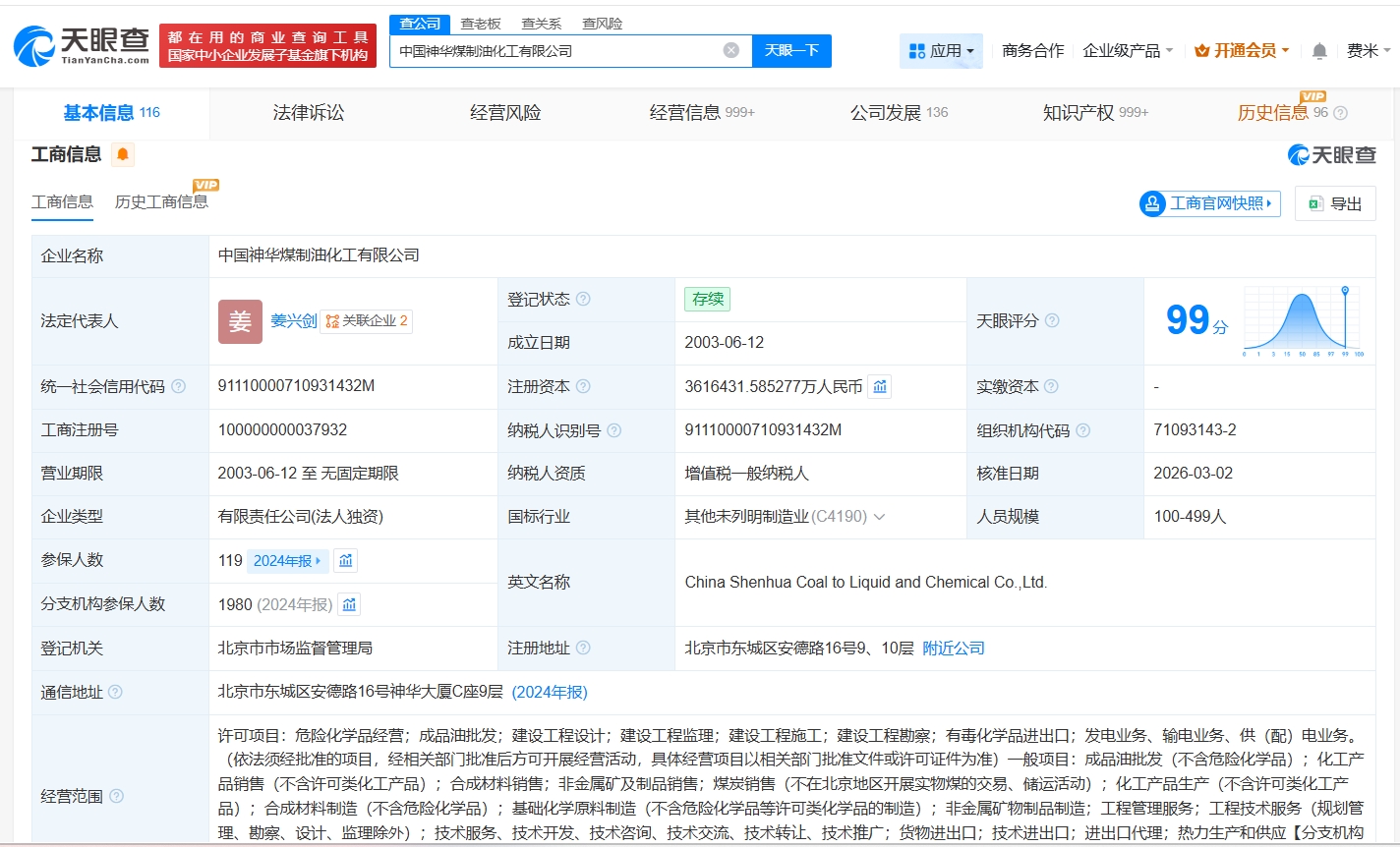Click the notification bell icon in header

pyautogui.click(x=1319, y=51)
